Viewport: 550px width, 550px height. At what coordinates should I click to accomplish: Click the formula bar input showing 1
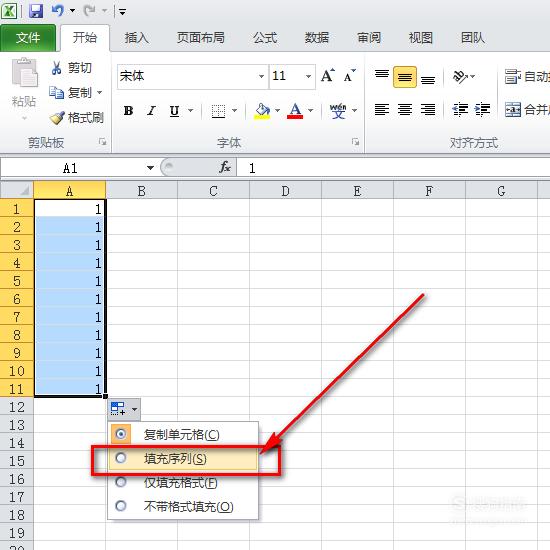(x=393, y=168)
